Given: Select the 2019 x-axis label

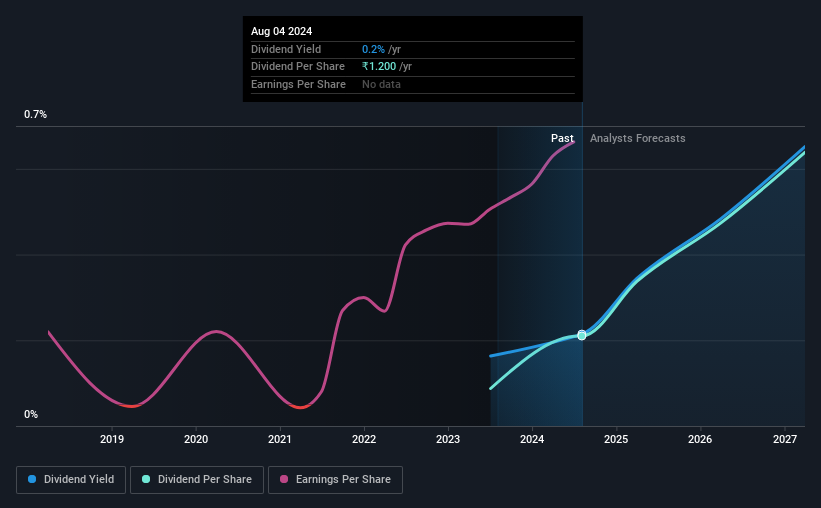Looking at the screenshot, I should 112,439.
